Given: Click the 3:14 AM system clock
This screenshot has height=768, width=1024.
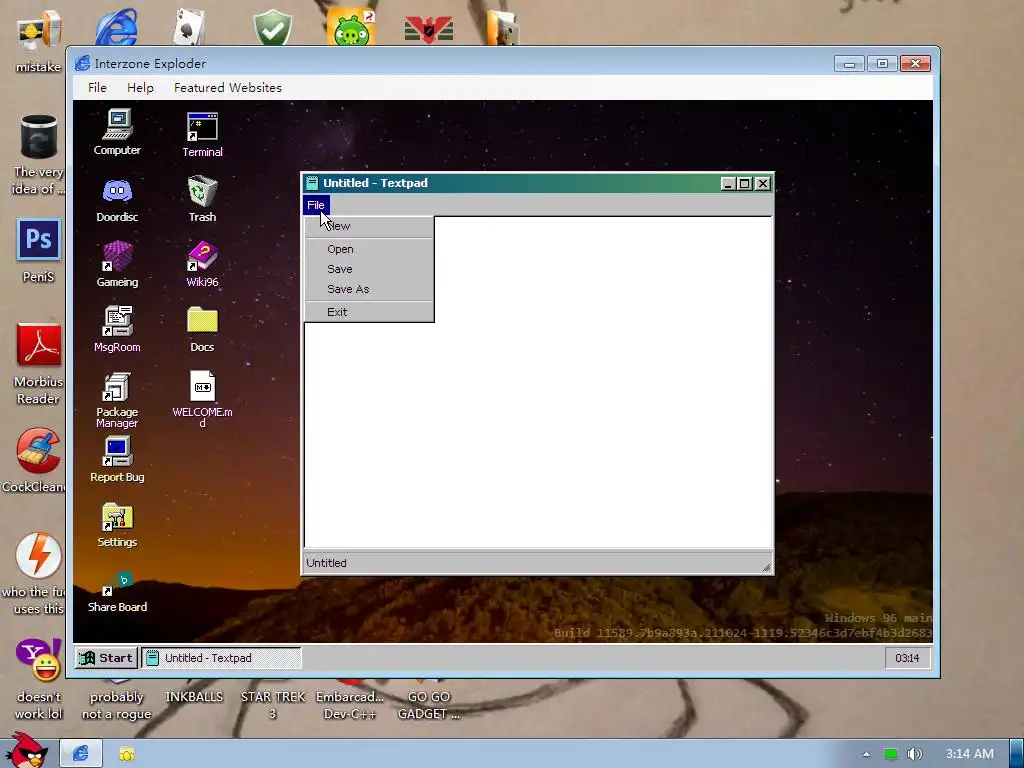Looking at the screenshot, I should coord(970,754).
